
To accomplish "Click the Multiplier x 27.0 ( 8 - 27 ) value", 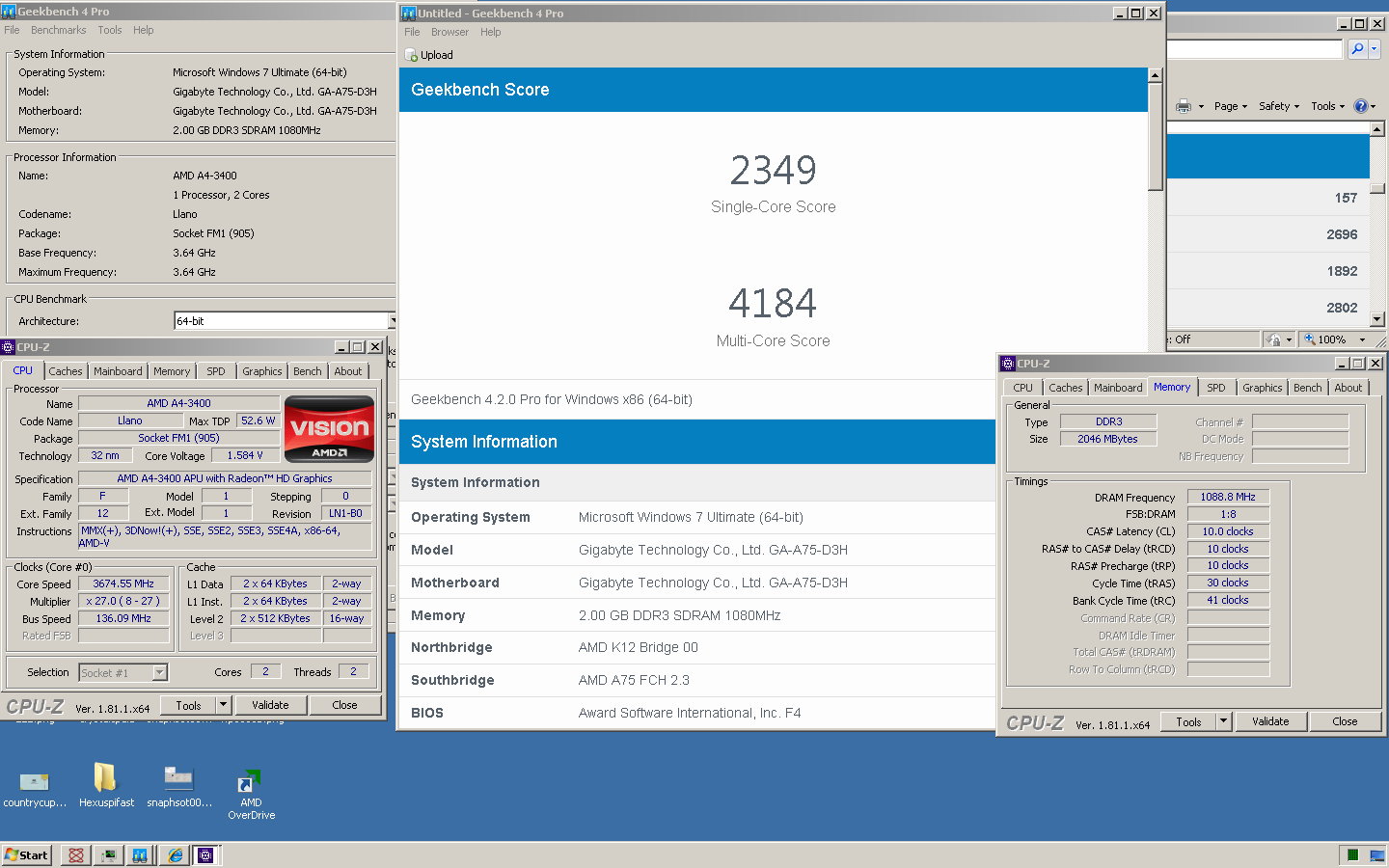I will point(123,601).
